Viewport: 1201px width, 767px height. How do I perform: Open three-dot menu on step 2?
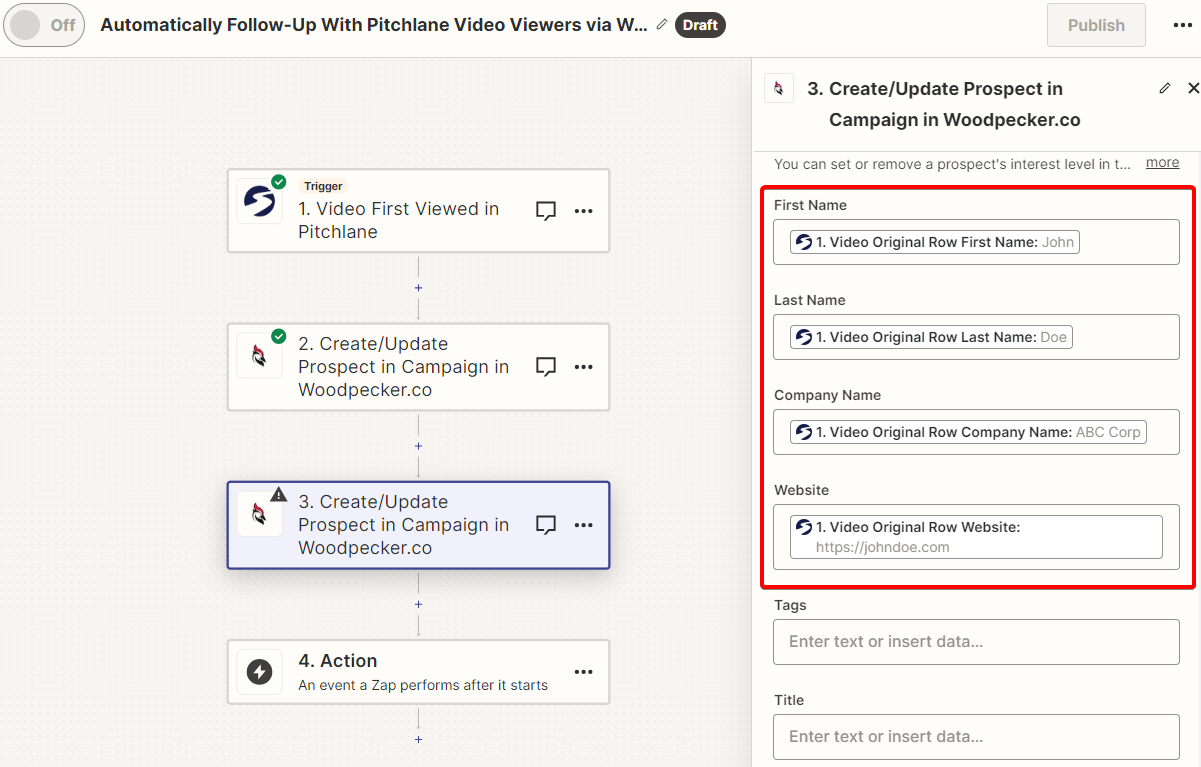[x=584, y=367]
